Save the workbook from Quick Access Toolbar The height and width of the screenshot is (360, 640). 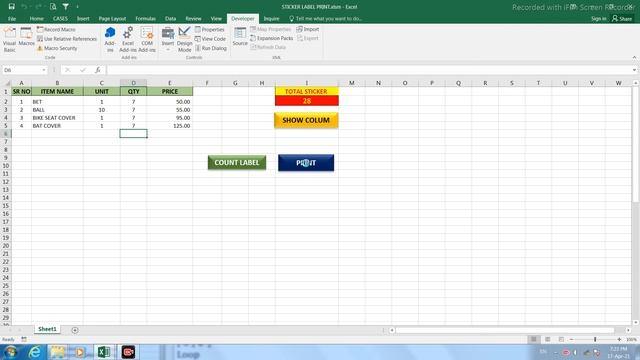tap(11, 7)
